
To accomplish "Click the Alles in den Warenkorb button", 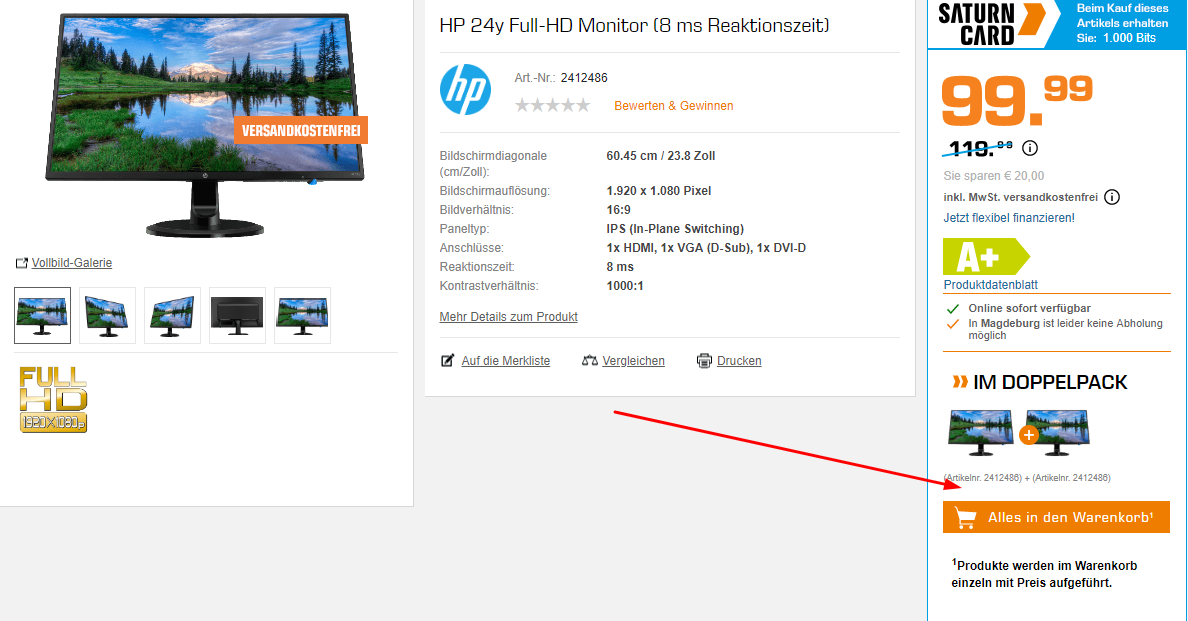I will 1056,516.
